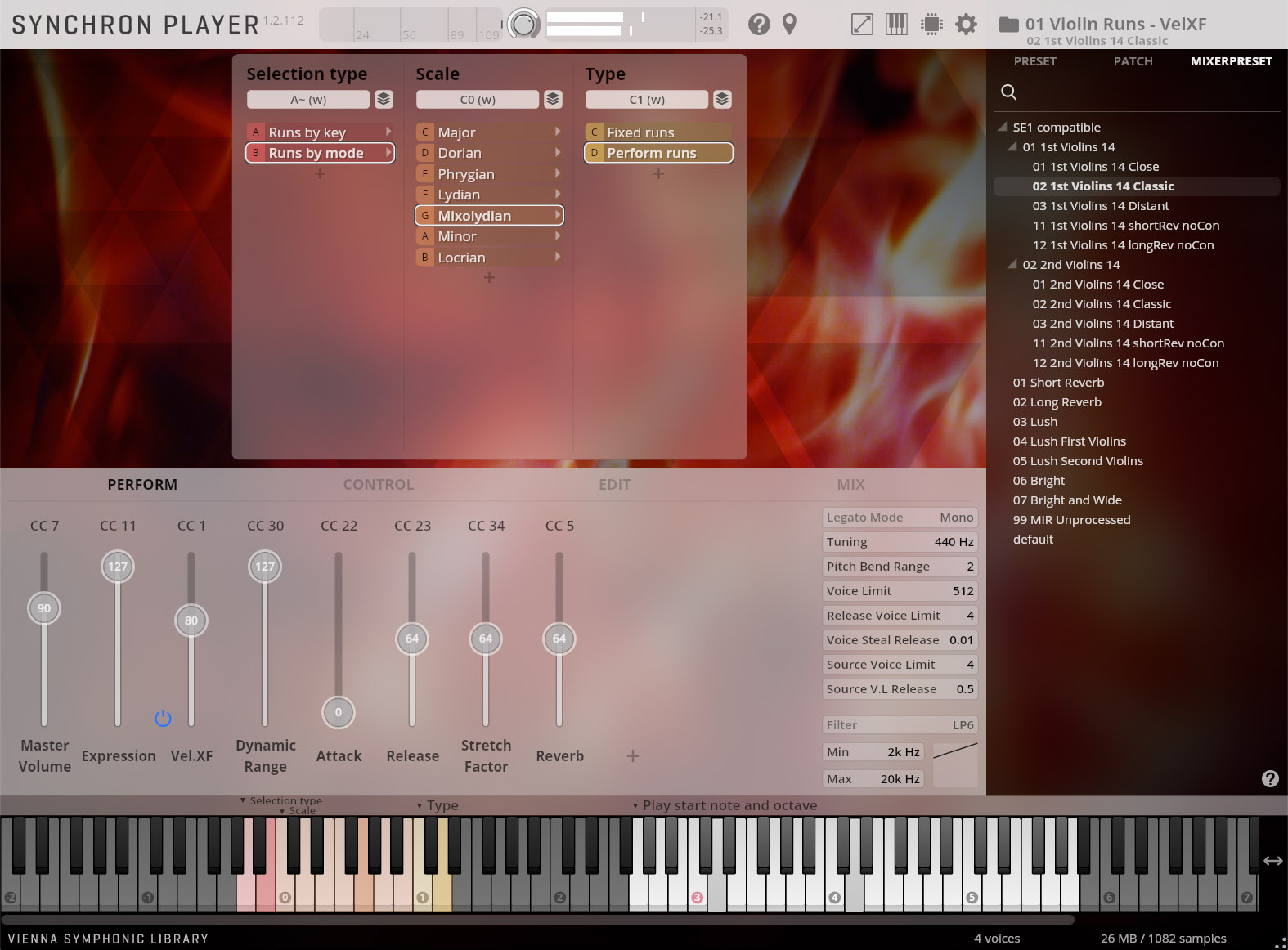Click the layers icon beside Selection type
This screenshot has width=1288, height=950.
[x=384, y=100]
